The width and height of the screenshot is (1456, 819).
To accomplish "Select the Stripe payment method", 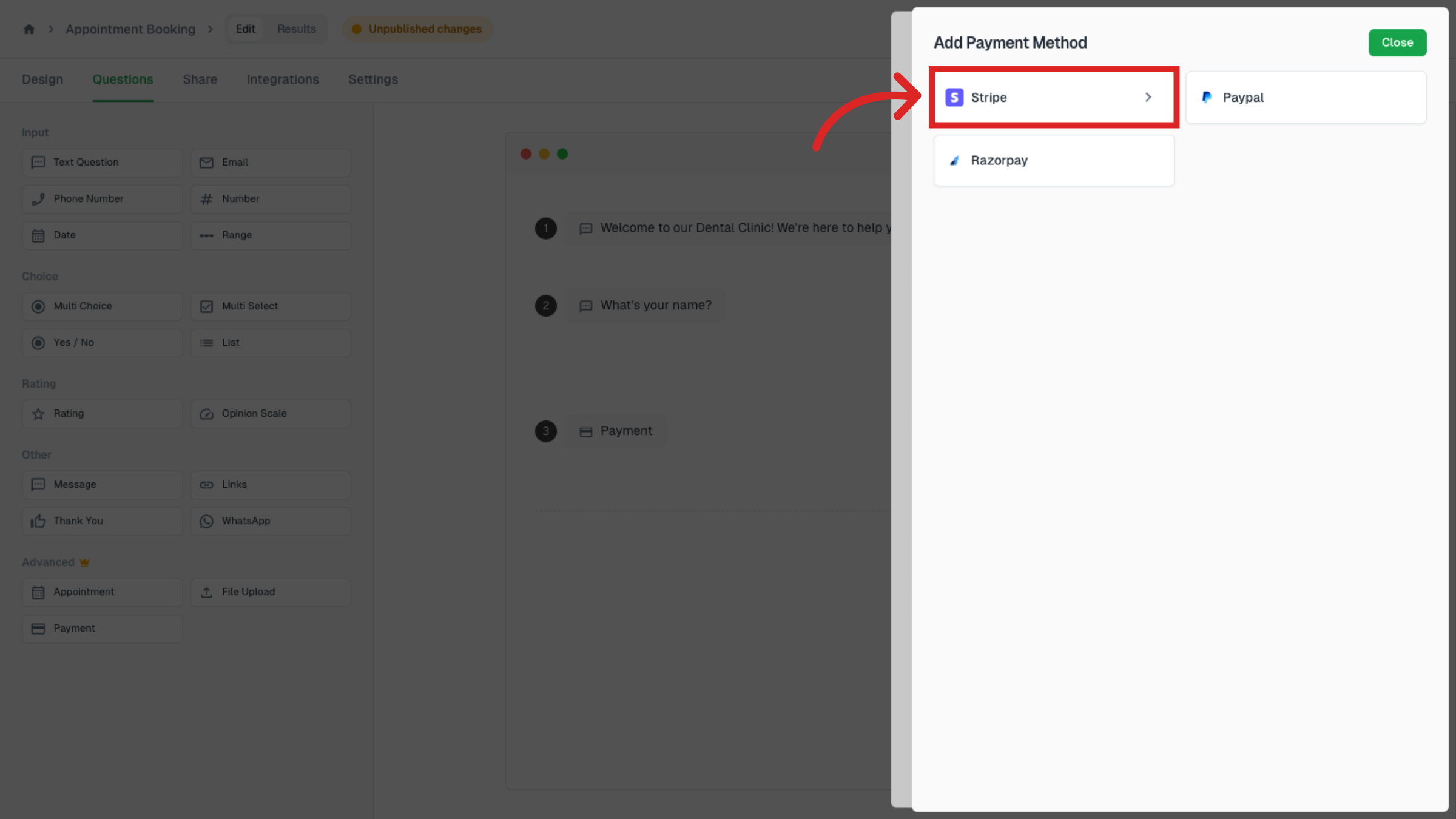I will [x=1054, y=97].
